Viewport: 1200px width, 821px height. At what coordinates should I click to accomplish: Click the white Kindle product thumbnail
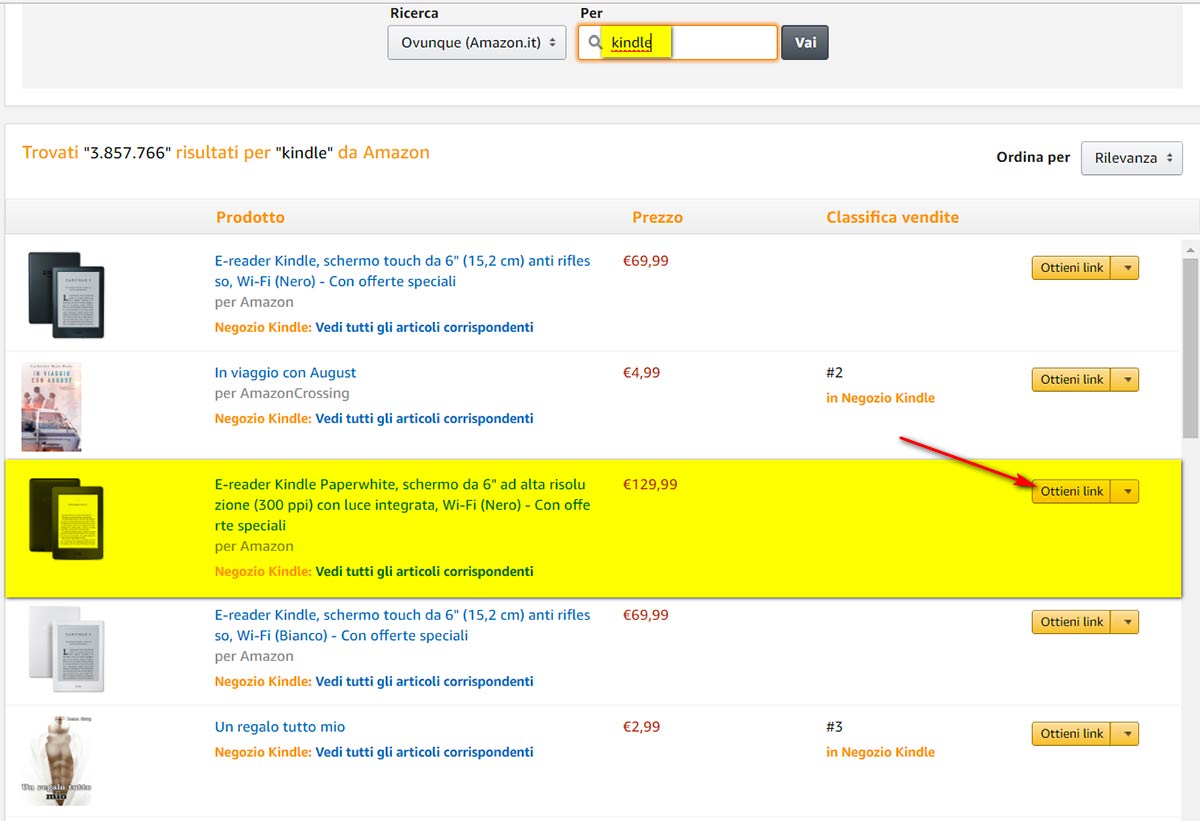tap(66, 649)
